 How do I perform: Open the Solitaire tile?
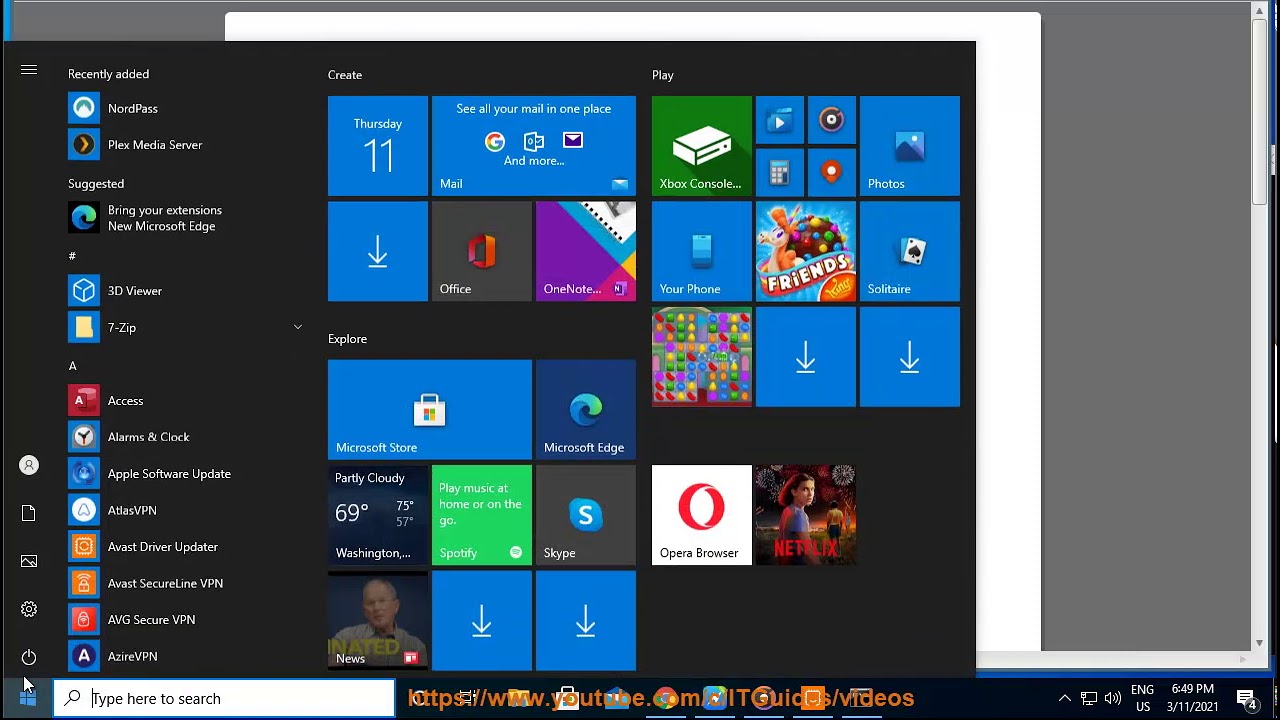(x=910, y=251)
